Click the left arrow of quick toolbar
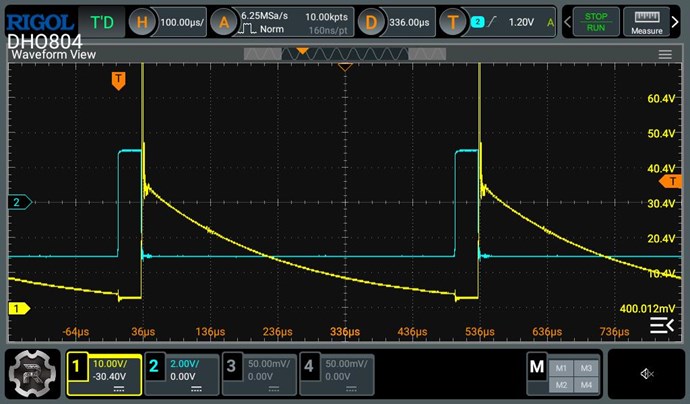The height and width of the screenshot is (404, 690). [568, 22]
